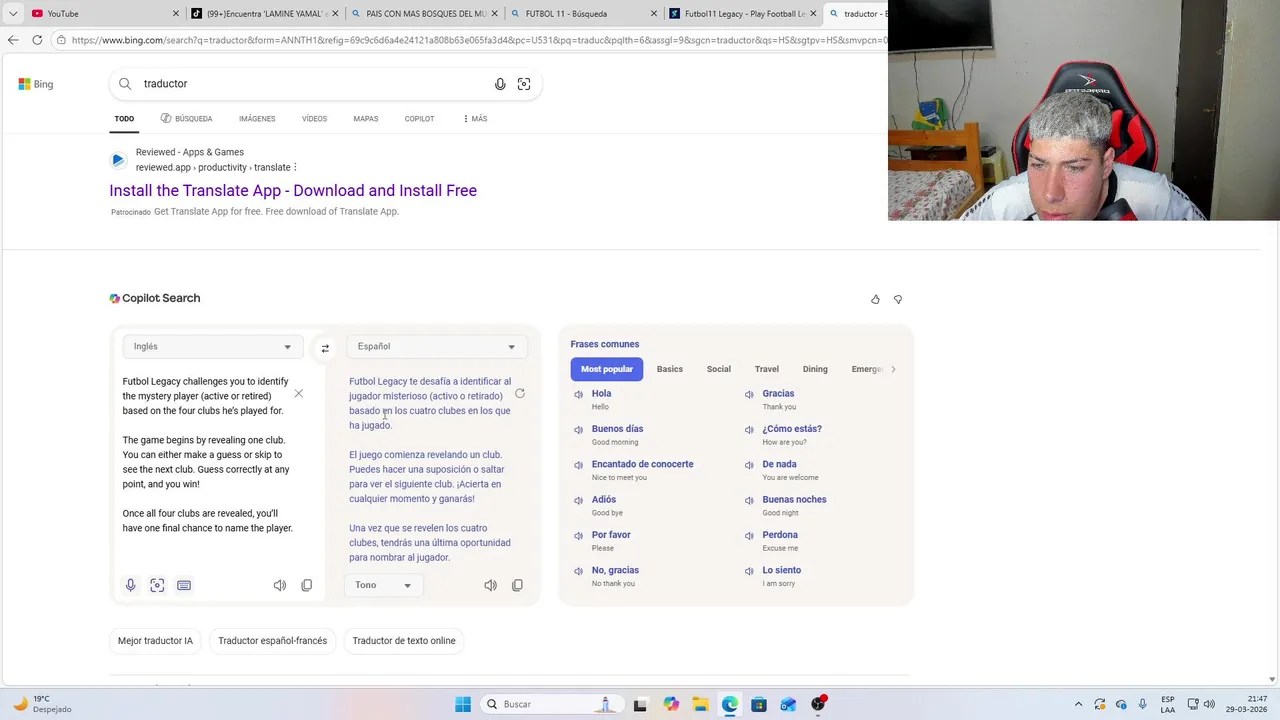This screenshot has width=1280, height=720.
Task: Swap Inglés and Español translation languages
Action: coord(325,349)
